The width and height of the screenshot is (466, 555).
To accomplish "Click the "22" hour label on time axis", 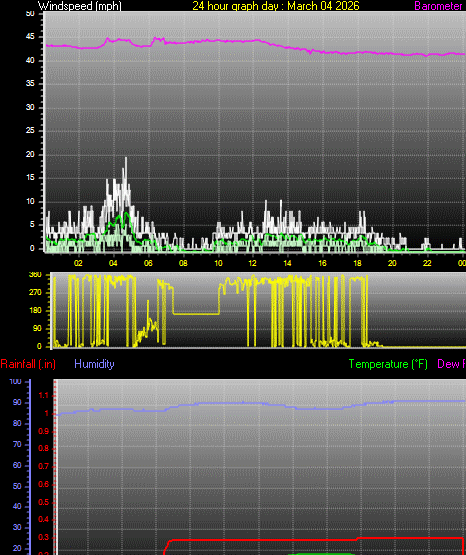I will [427, 263].
